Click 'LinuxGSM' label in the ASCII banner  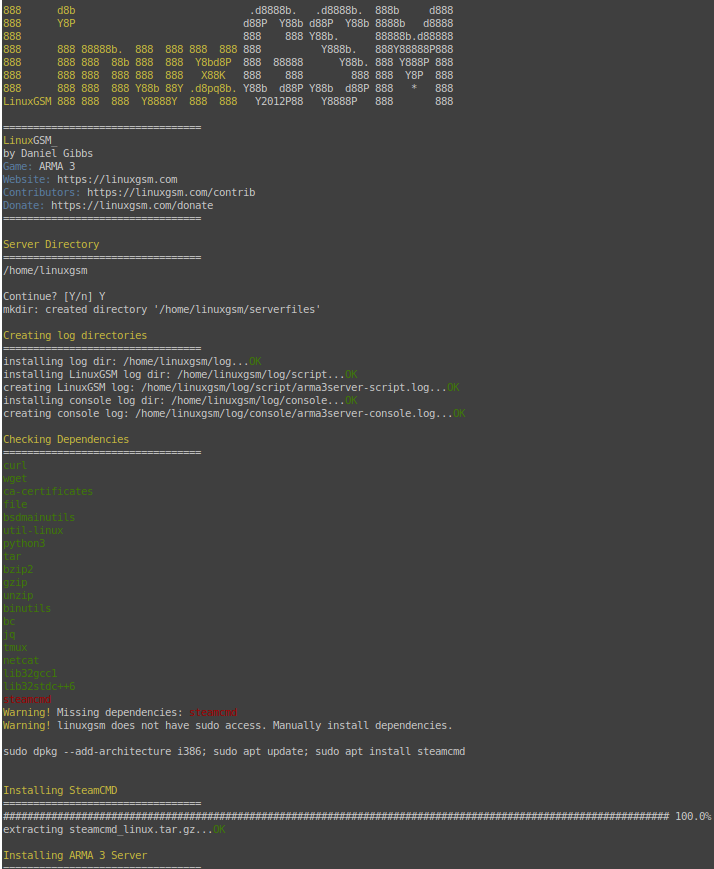[27, 101]
